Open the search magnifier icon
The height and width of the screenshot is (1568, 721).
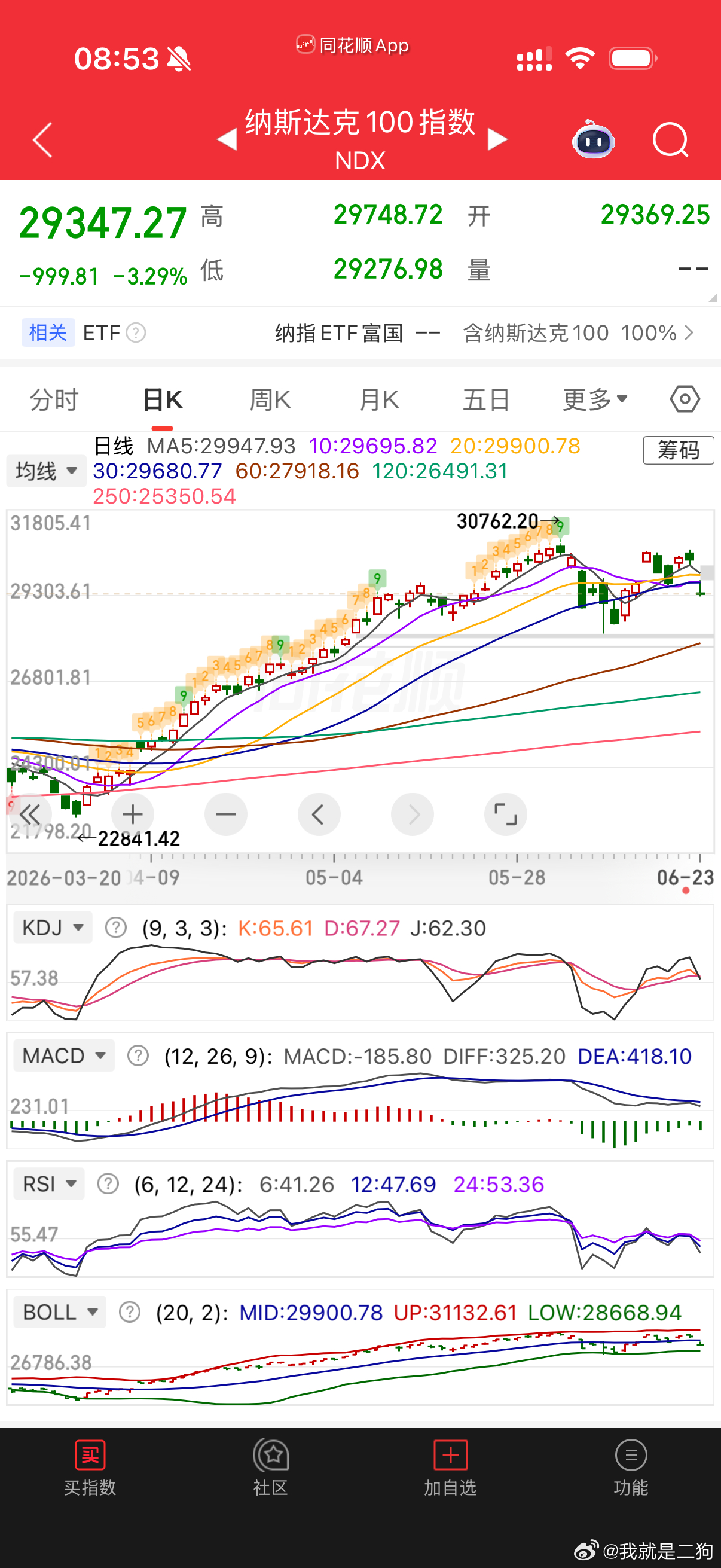pyautogui.click(x=671, y=140)
